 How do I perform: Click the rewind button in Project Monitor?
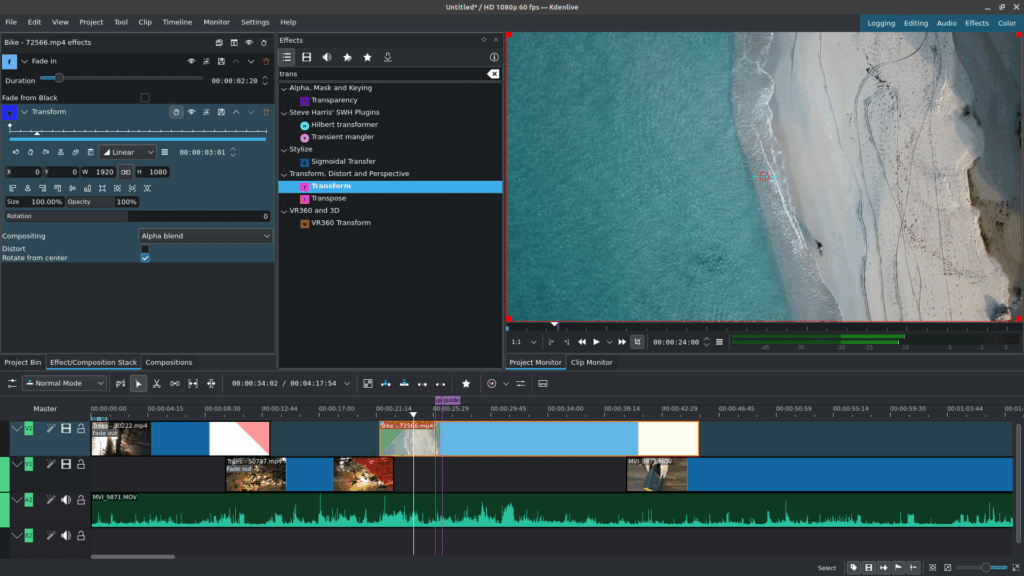(582, 342)
